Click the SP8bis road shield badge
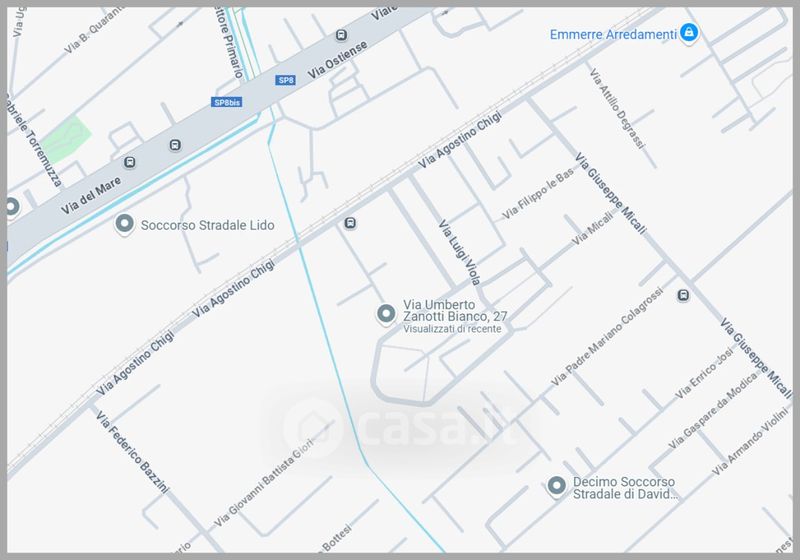Viewport: 800px width, 560px height. coord(227,102)
